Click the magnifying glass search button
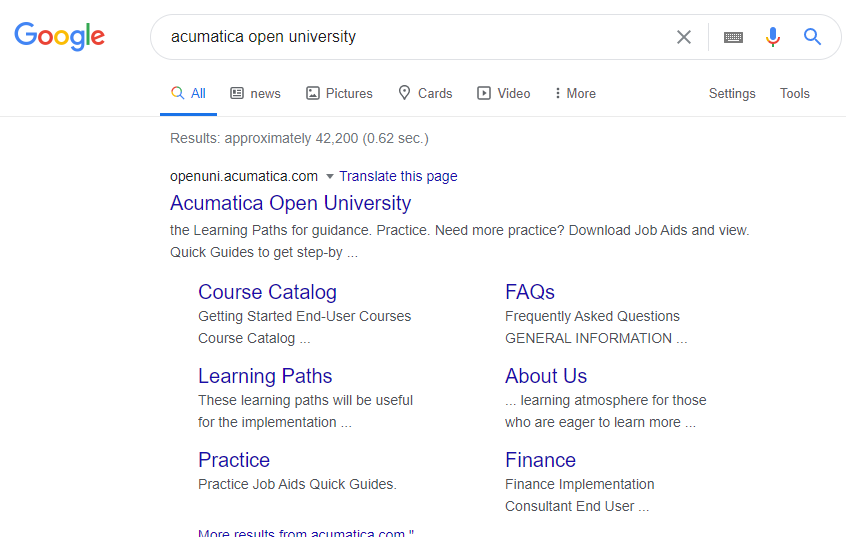 tap(812, 37)
